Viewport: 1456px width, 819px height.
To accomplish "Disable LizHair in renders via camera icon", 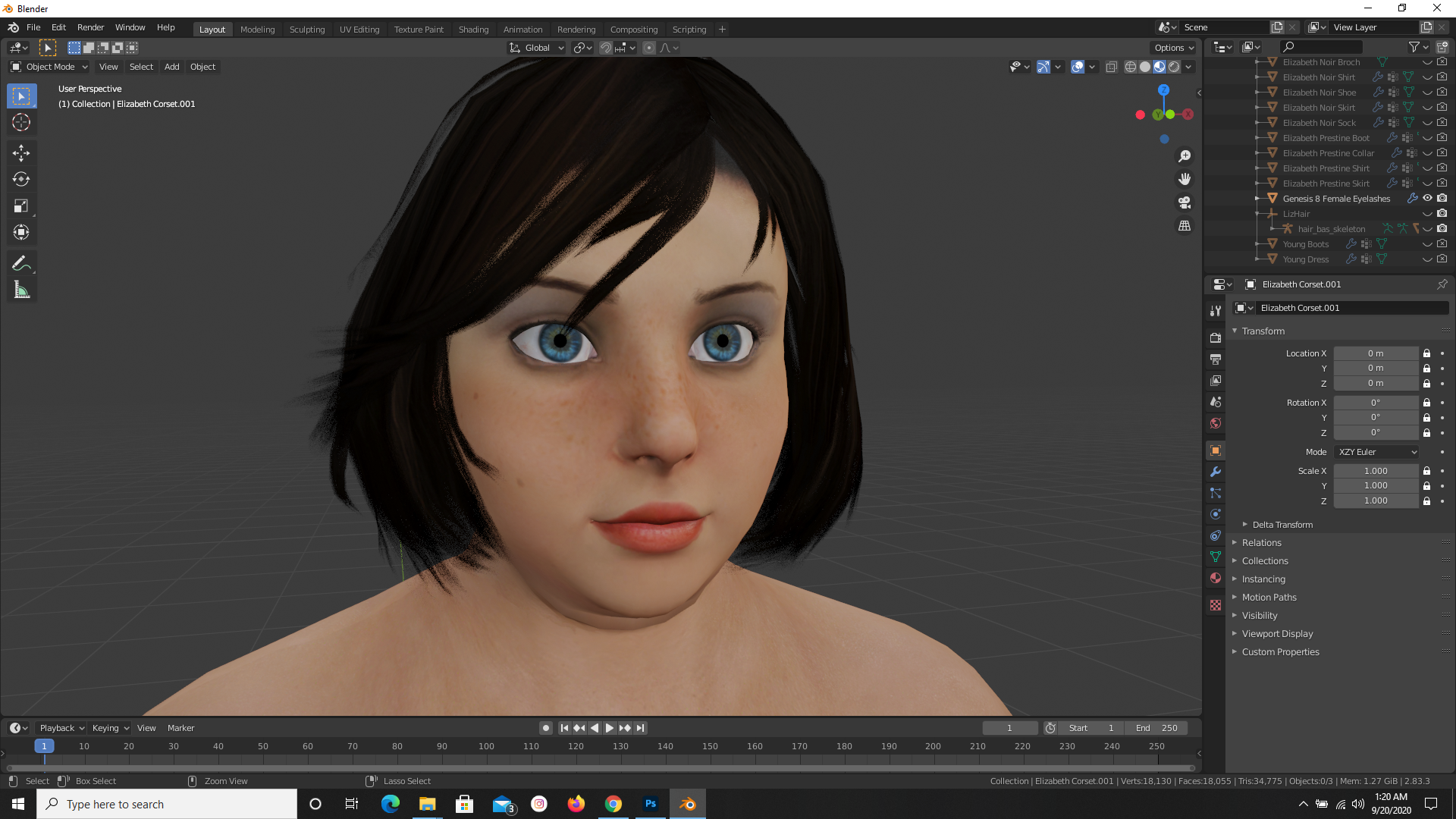I will point(1442,214).
